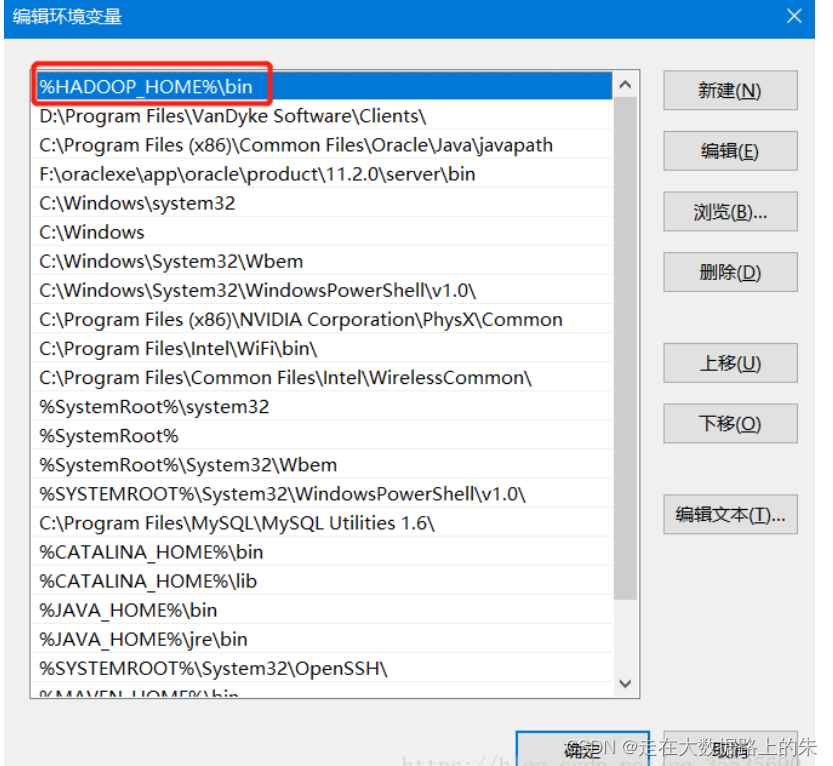This screenshot has width=833, height=766.
Task: Select the NVIDIA Corporation\PhysX\Common entry
Action: click(321, 319)
